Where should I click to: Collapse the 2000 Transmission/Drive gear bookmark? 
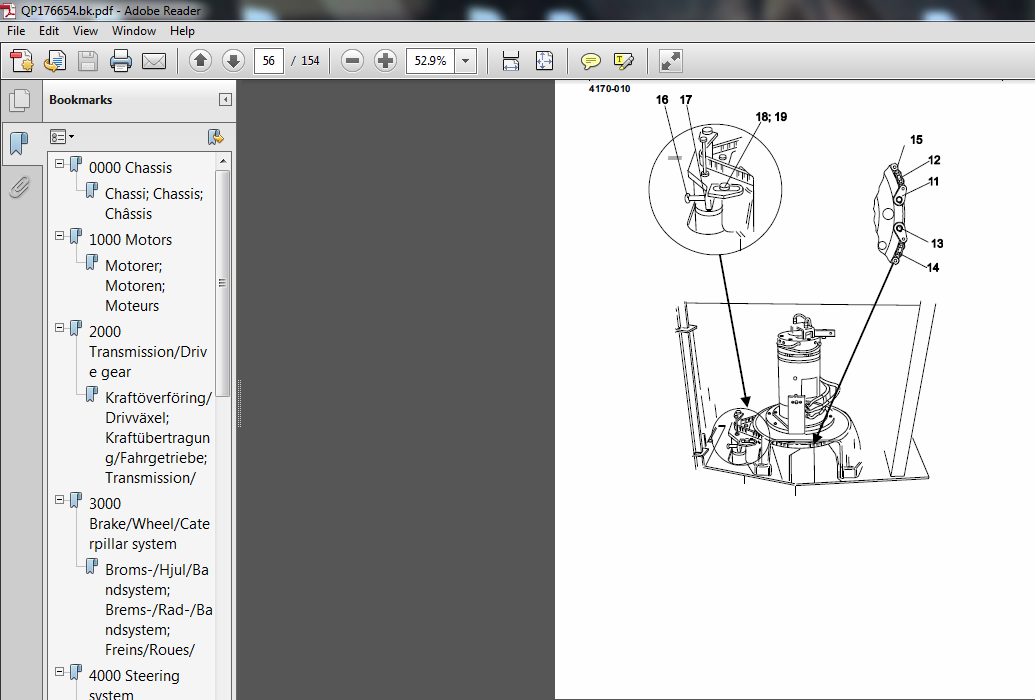(59, 327)
